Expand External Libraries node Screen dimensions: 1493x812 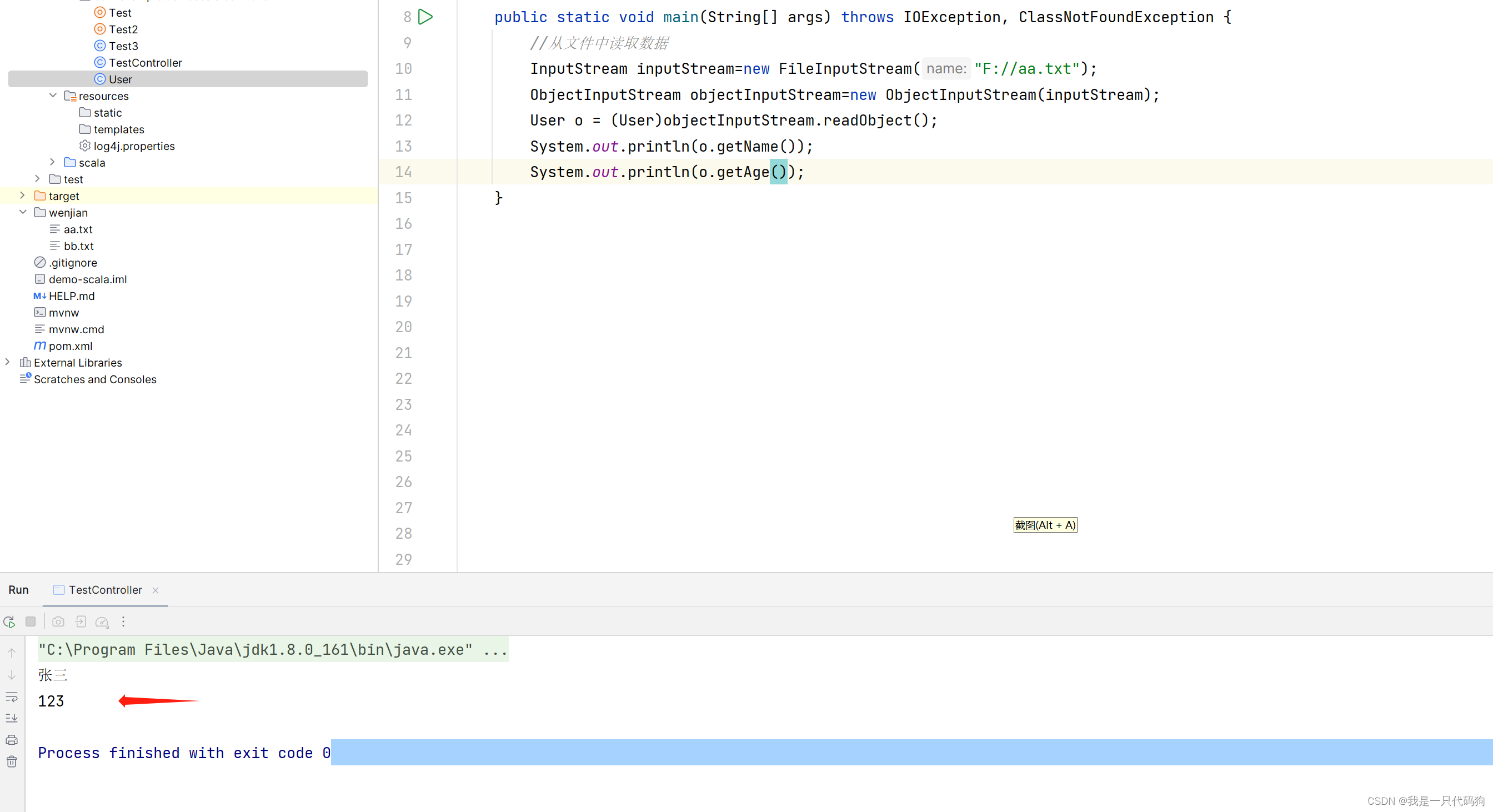(8, 363)
